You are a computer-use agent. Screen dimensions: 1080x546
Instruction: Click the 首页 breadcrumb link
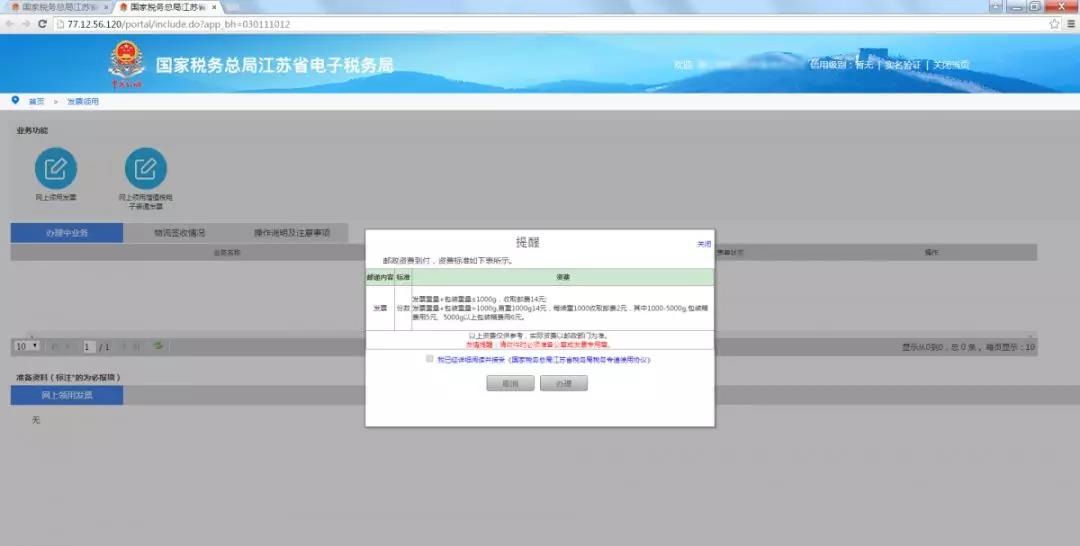click(x=36, y=102)
